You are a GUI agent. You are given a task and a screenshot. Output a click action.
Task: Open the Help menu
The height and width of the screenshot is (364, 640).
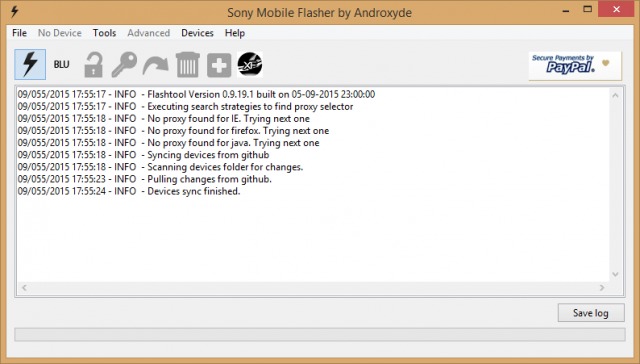(235, 33)
